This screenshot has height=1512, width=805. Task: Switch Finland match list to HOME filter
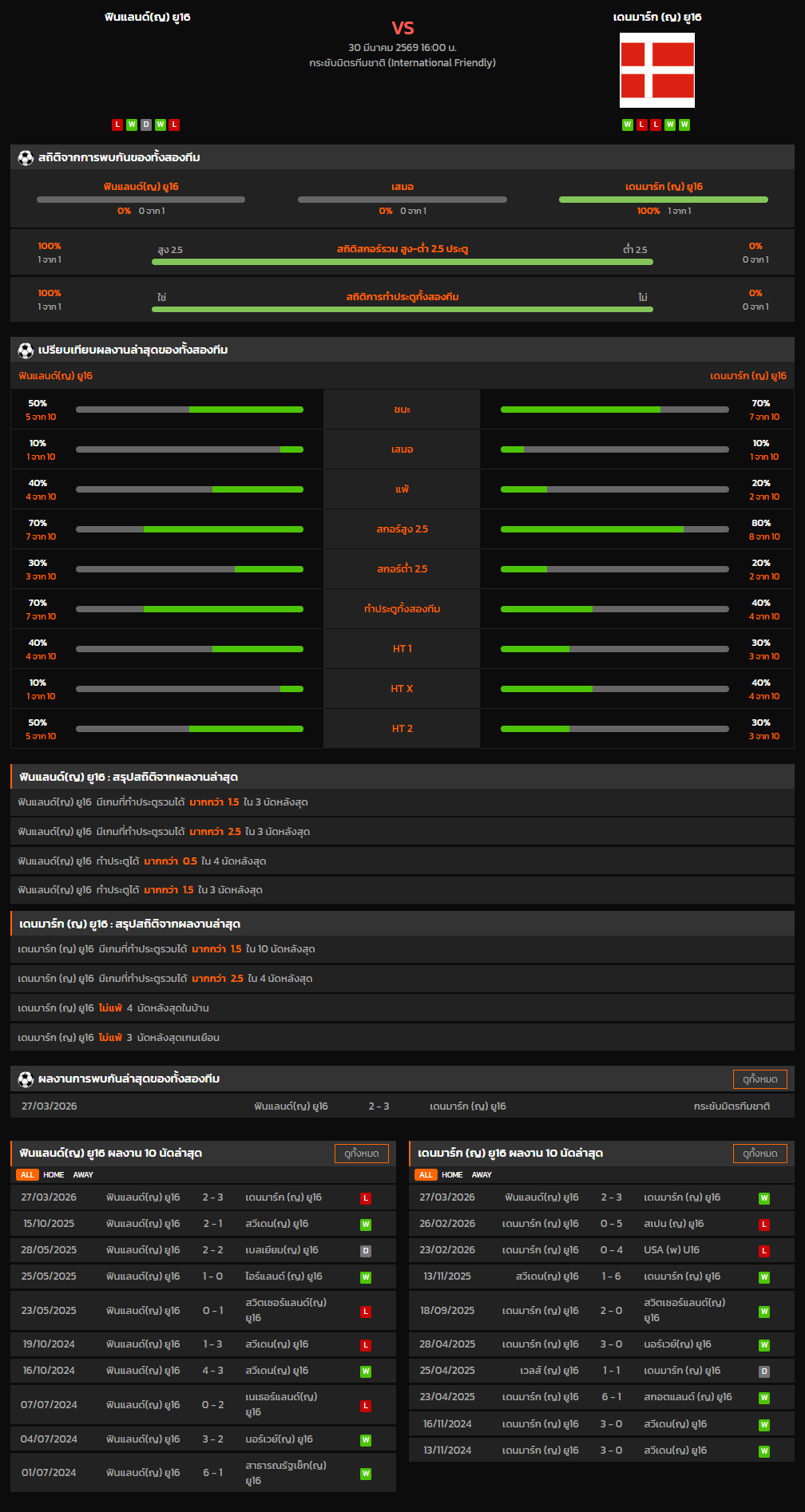tap(54, 1175)
